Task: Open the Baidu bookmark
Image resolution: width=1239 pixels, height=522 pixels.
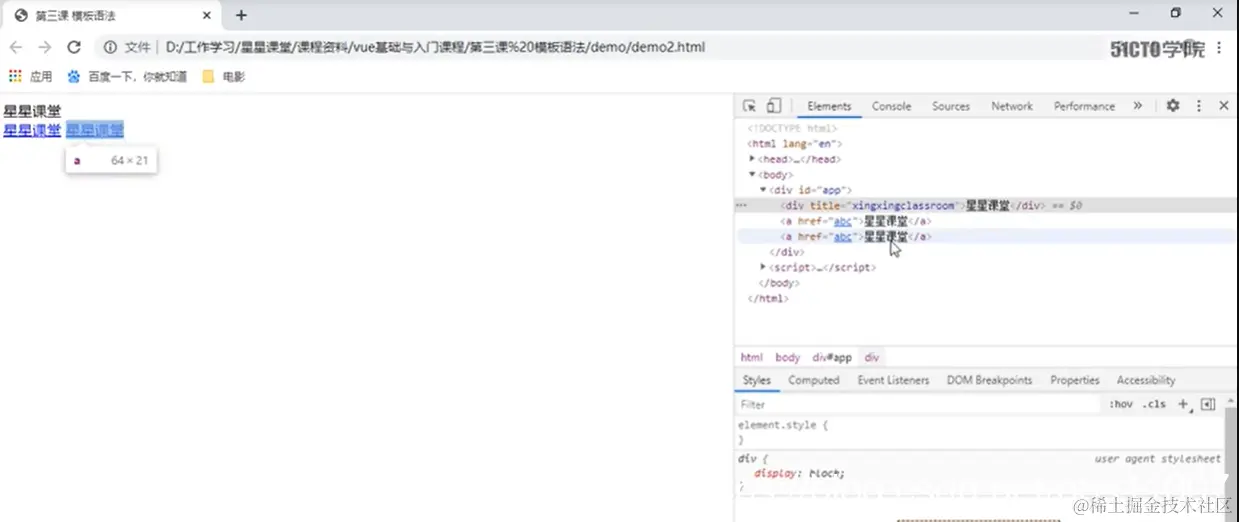Action: click(x=127, y=76)
